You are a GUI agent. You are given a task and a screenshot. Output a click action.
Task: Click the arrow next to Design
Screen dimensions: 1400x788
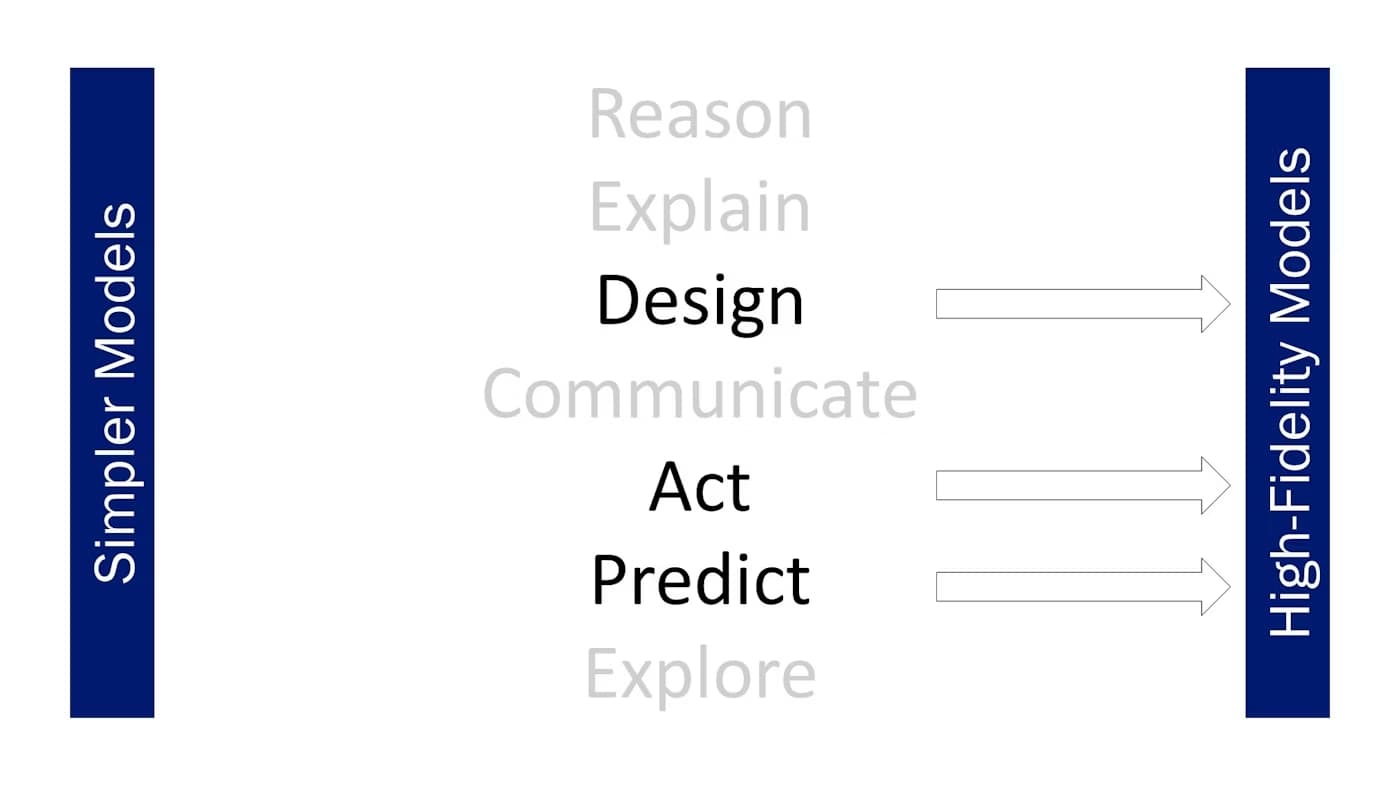[x=1082, y=303]
